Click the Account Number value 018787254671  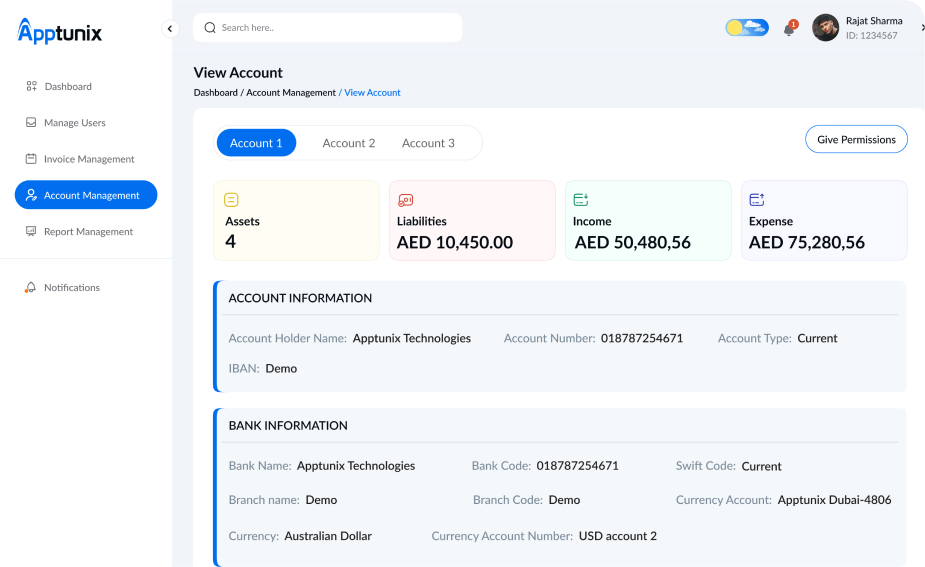(642, 339)
